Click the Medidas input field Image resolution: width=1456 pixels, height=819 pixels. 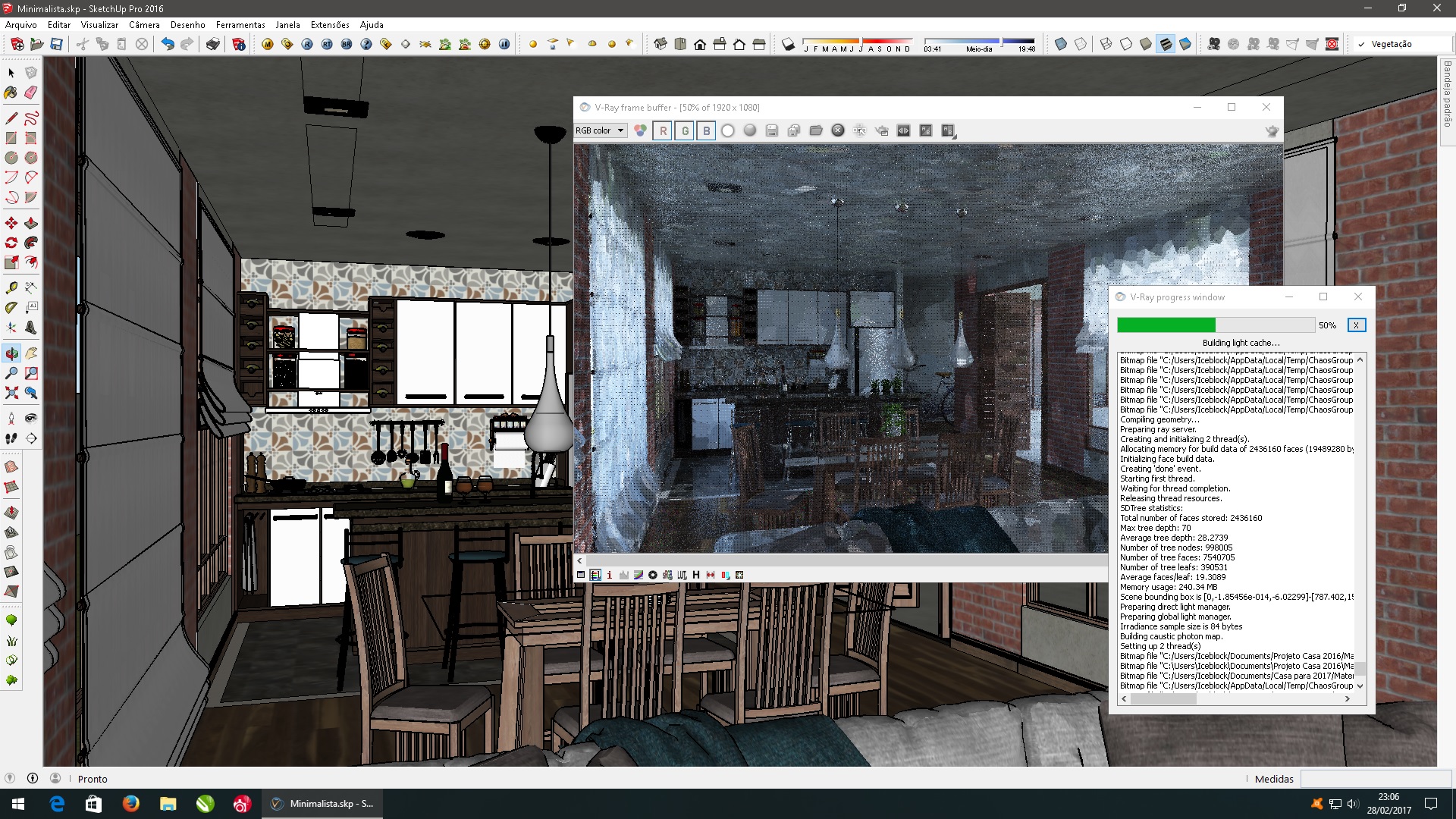[x=1375, y=779]
